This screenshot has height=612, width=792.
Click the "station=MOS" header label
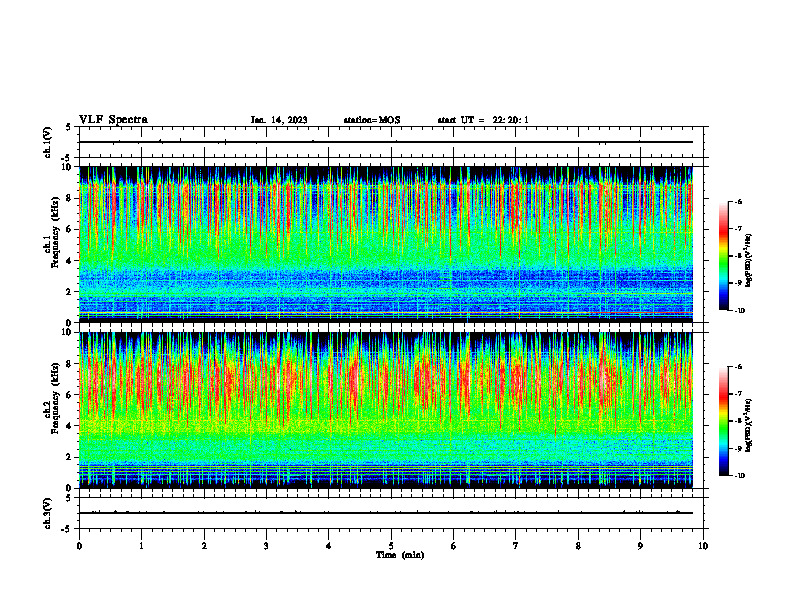[372, 120]
